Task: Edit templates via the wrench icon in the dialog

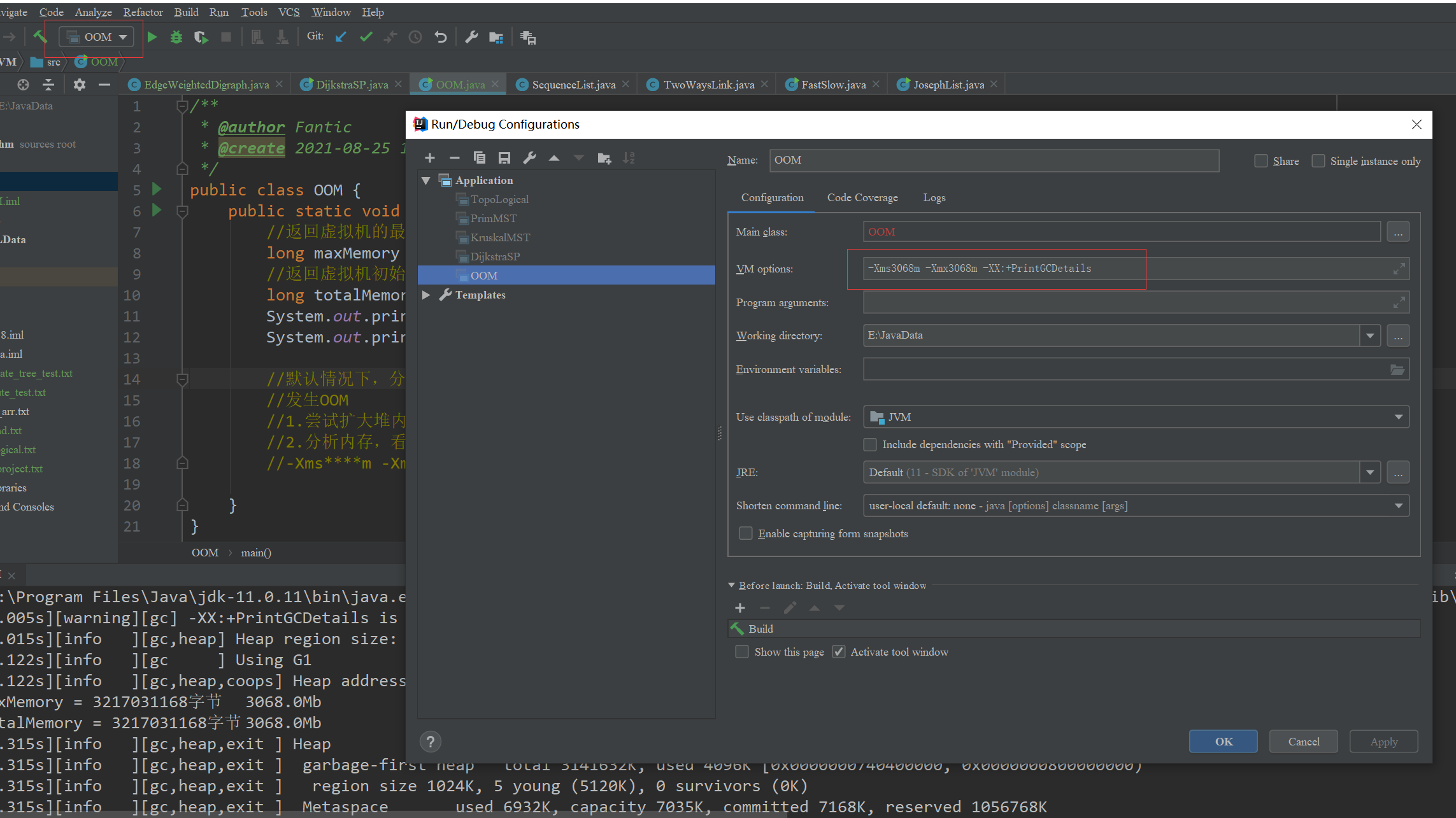Action: pos(529,158)
